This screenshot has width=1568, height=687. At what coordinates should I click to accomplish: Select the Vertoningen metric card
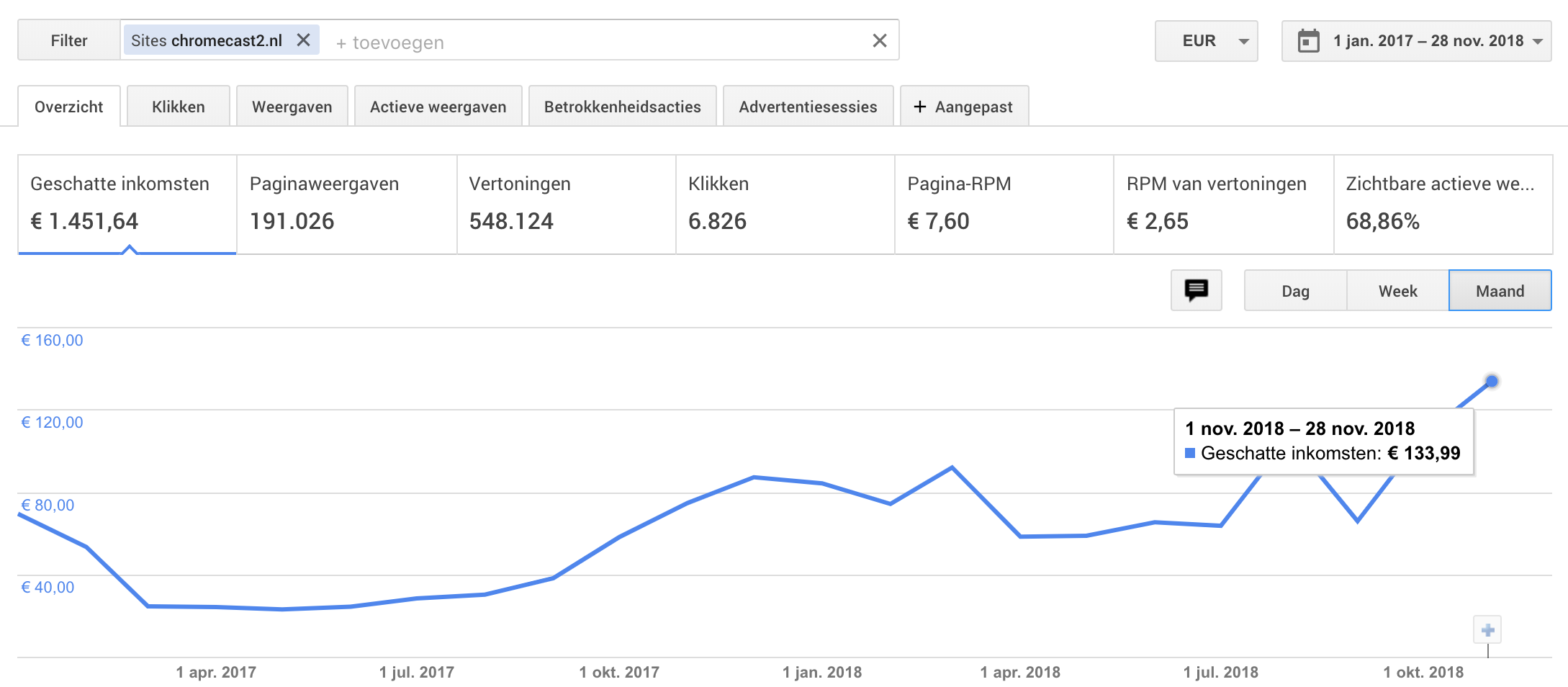click(567, 205)
